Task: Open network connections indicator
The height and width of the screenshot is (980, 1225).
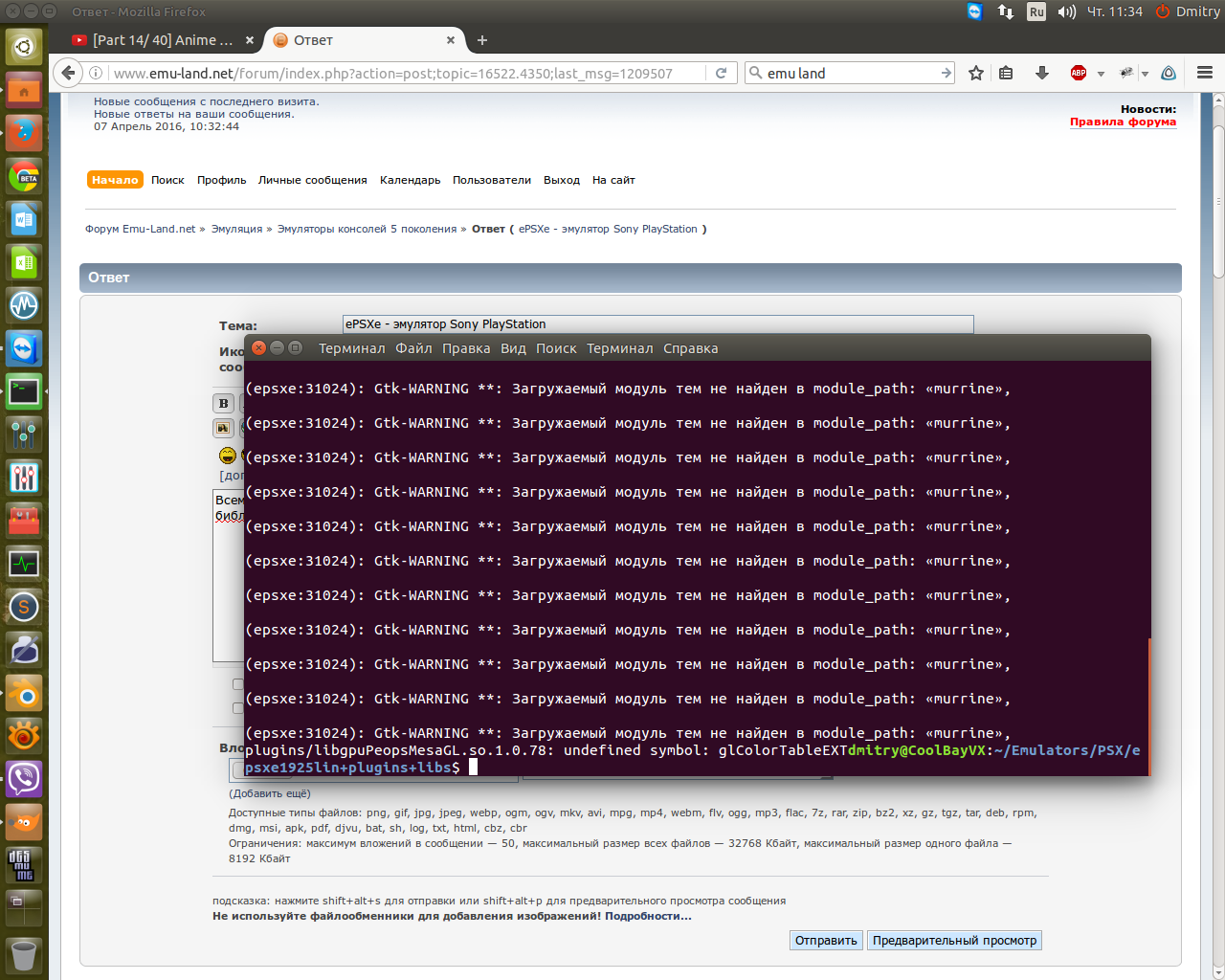Action: click(x=1006, y=11)
